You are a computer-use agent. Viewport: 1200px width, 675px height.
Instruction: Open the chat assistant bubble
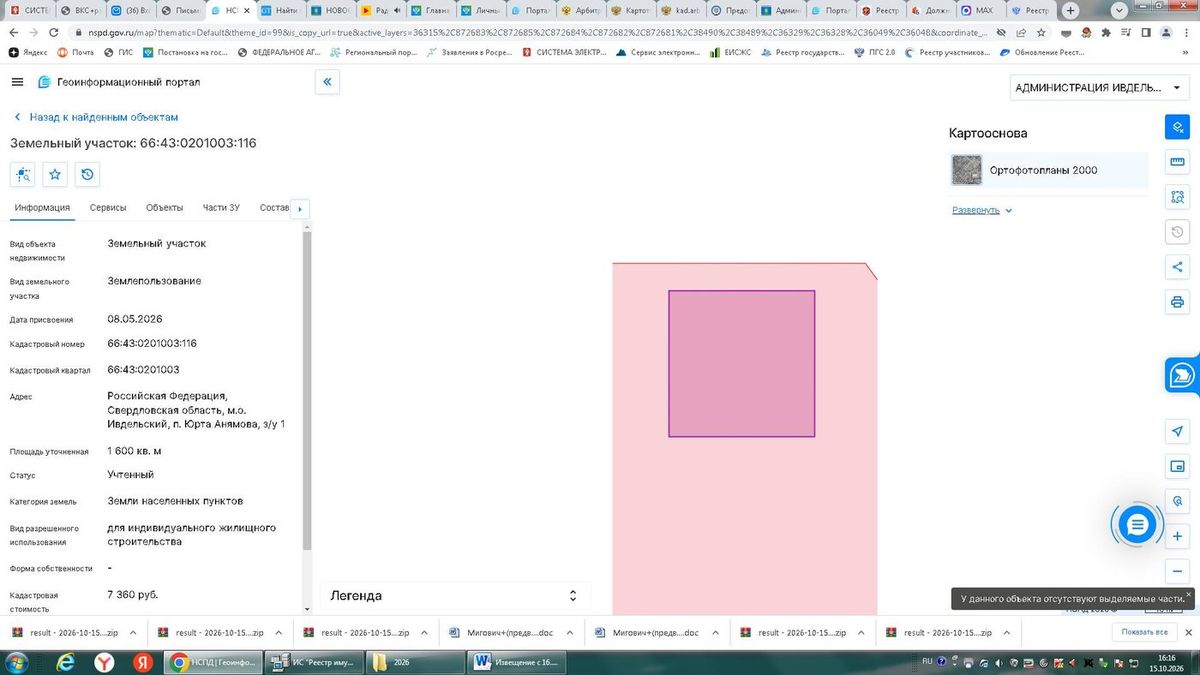point(1137,525)
